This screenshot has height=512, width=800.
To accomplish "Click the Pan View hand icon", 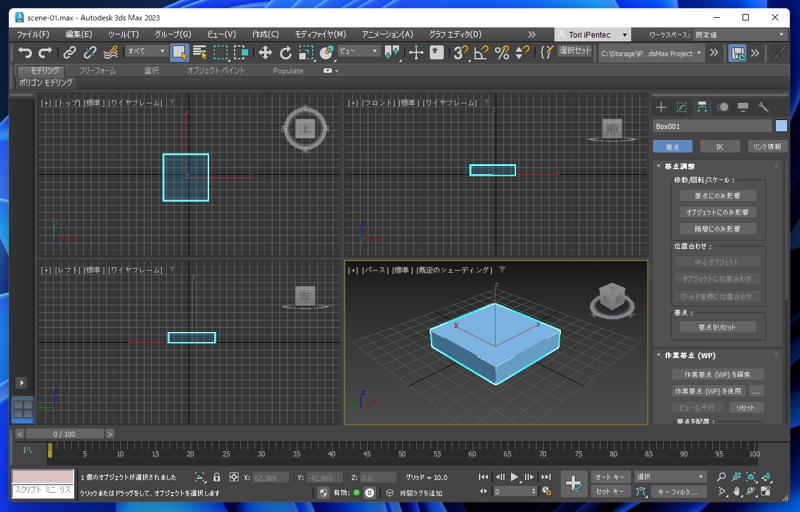I will (737, 491).
